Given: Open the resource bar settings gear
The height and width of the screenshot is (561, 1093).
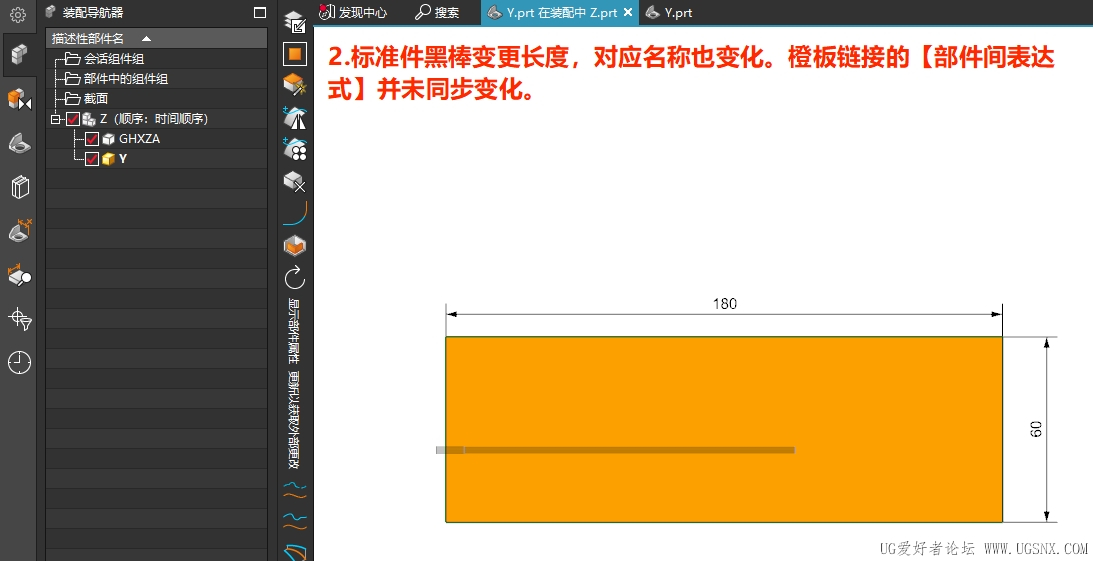Looking at the screenshot, I should [x=18, y=14].
